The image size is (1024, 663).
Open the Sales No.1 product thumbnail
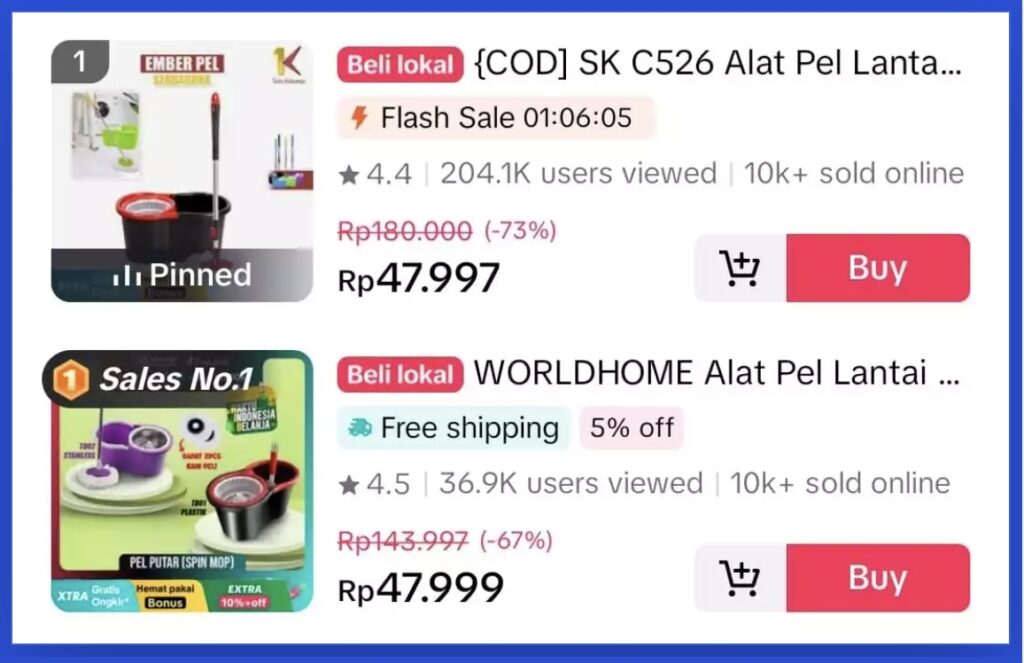pyautogui.click(x=182, y=481)
